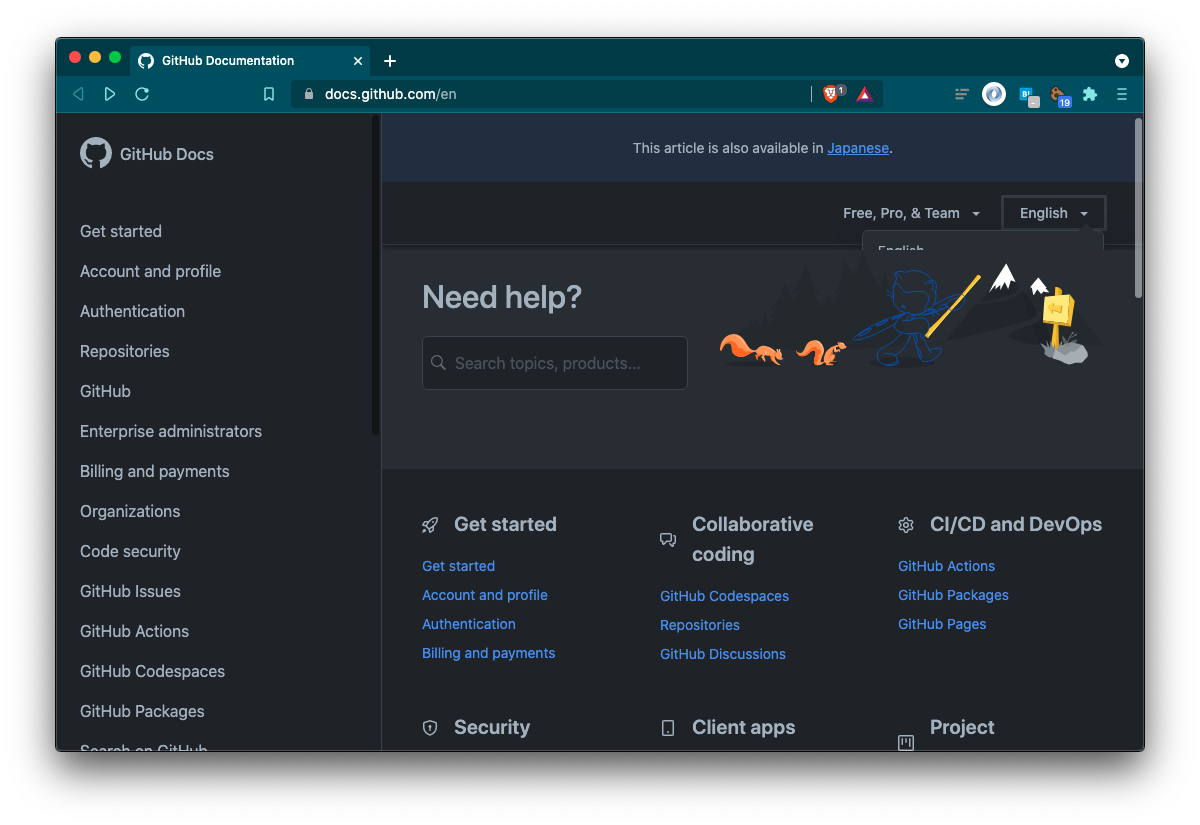
Task: Bookmark this page with the bookmark icon
Action: coord(269,94)
